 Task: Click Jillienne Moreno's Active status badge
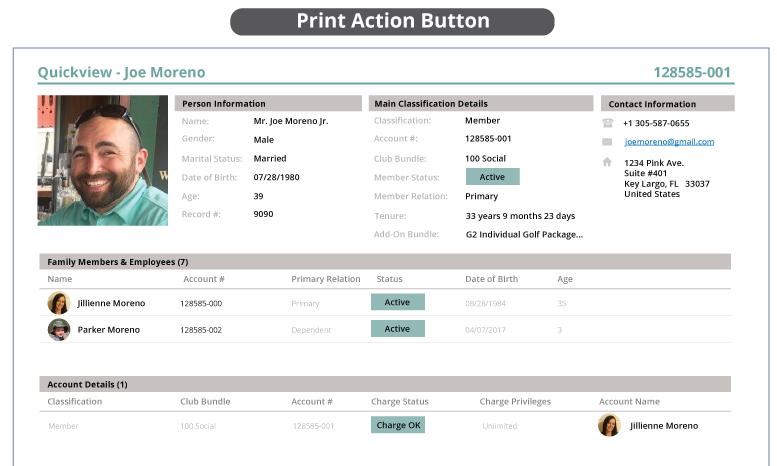coord(397,302)
